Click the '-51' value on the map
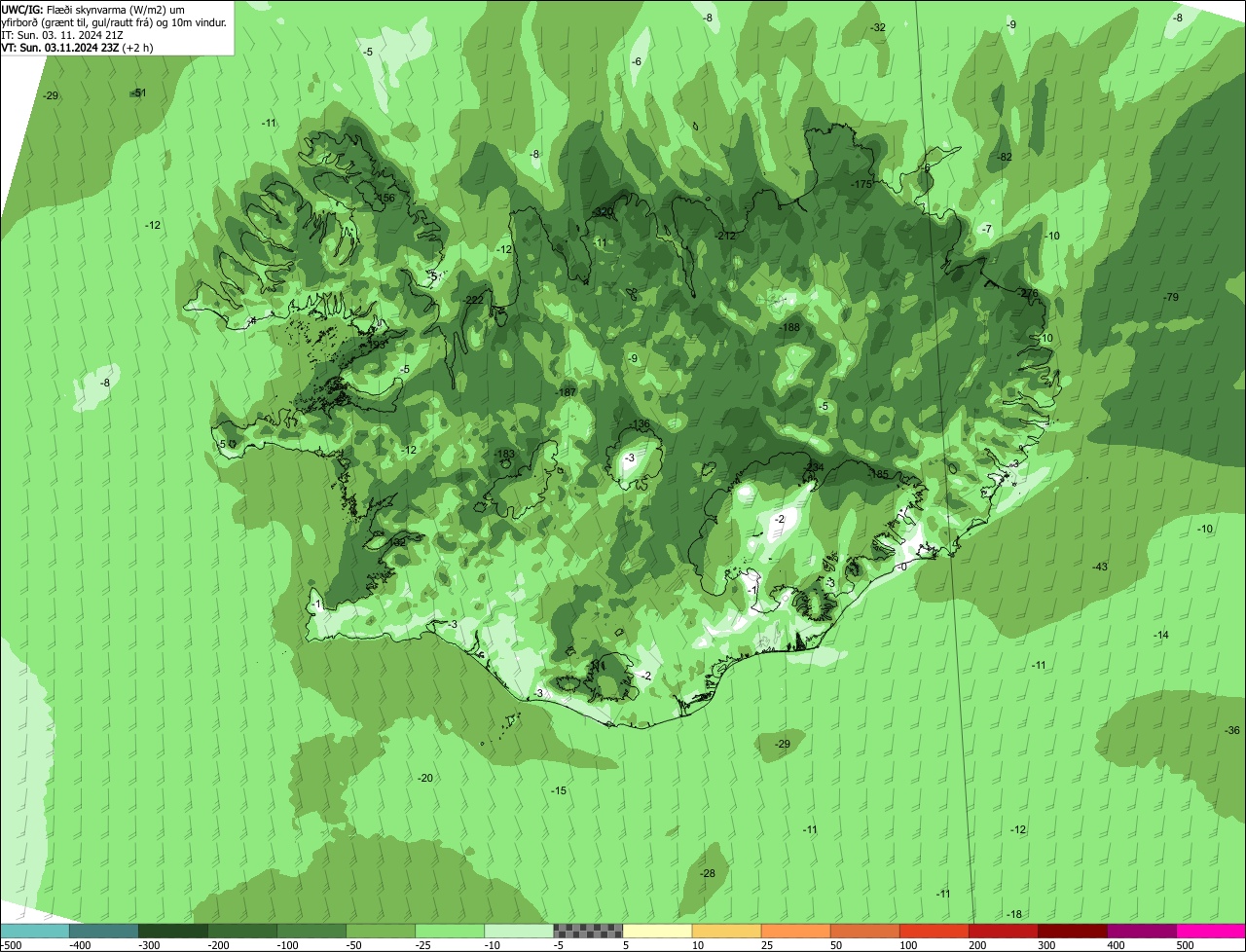1246x952 pixels. tap(139, 92)
